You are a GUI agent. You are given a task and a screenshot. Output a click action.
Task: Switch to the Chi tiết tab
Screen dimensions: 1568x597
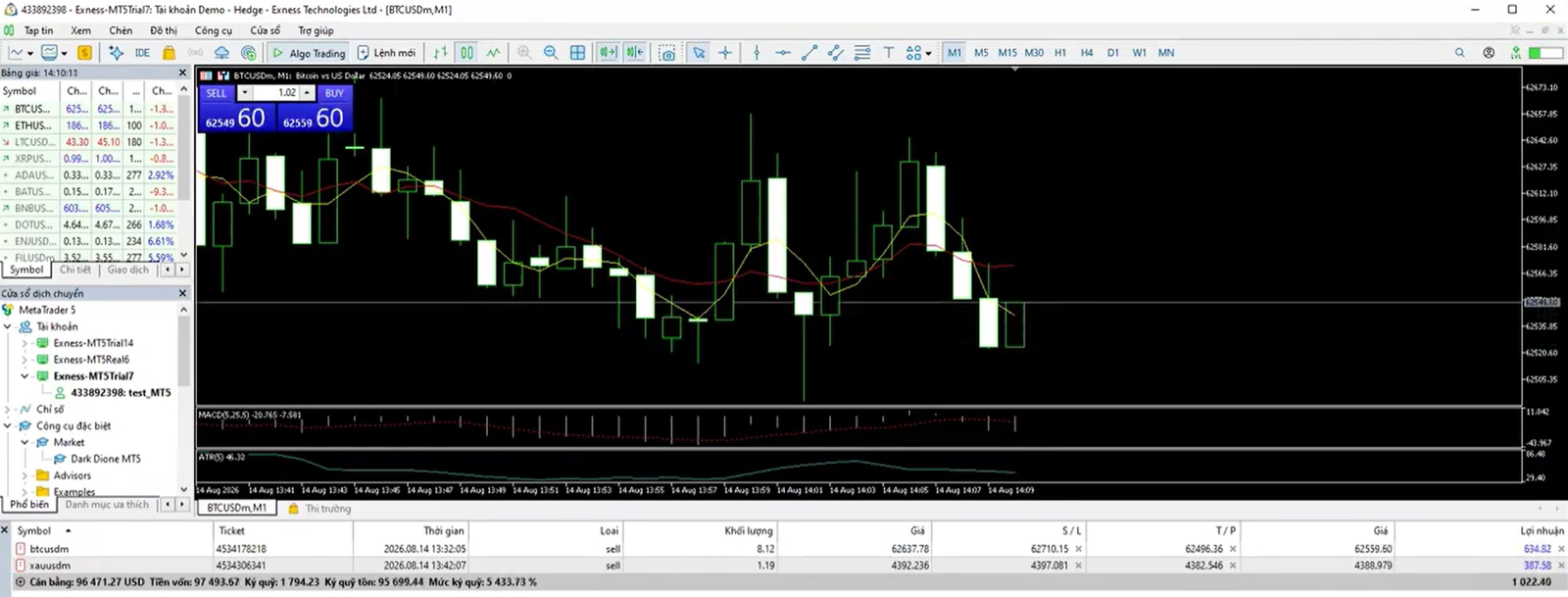pyautogui.click(x=75, y=270)
